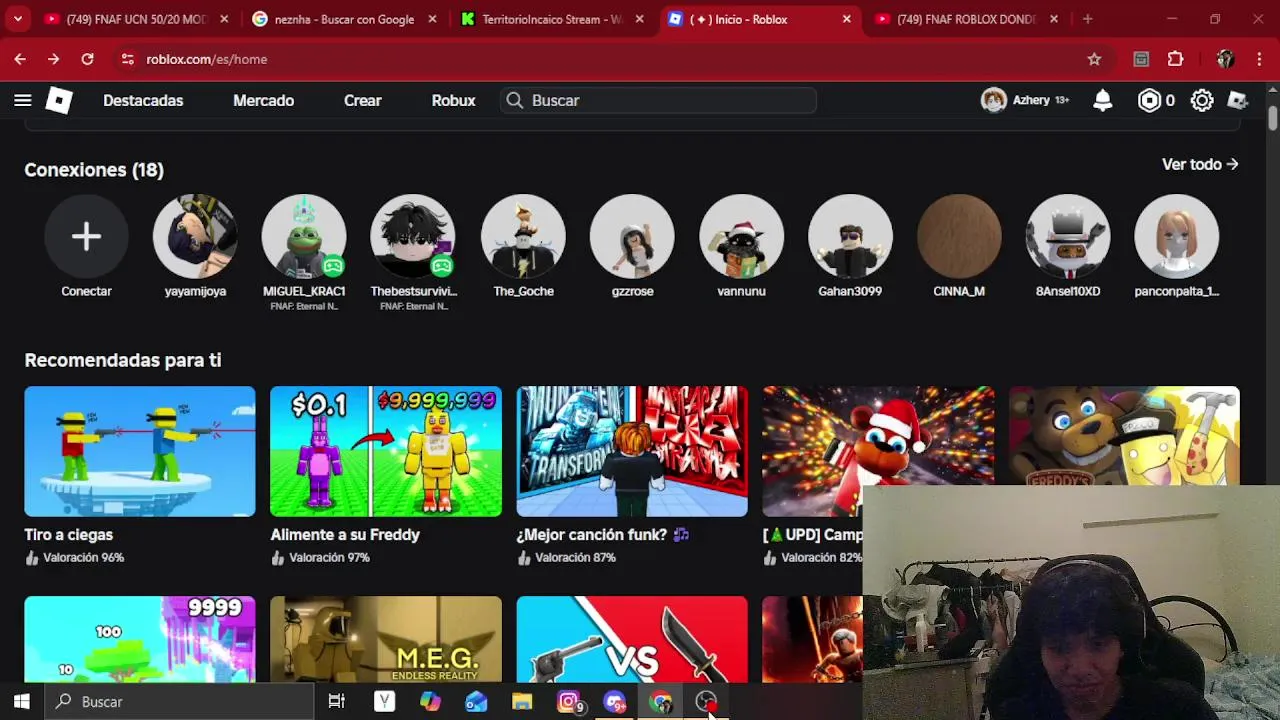This screenshot has width=1280, height=720.
Task: Open gzzrose's profile
Action: click(x=632, y=236)
